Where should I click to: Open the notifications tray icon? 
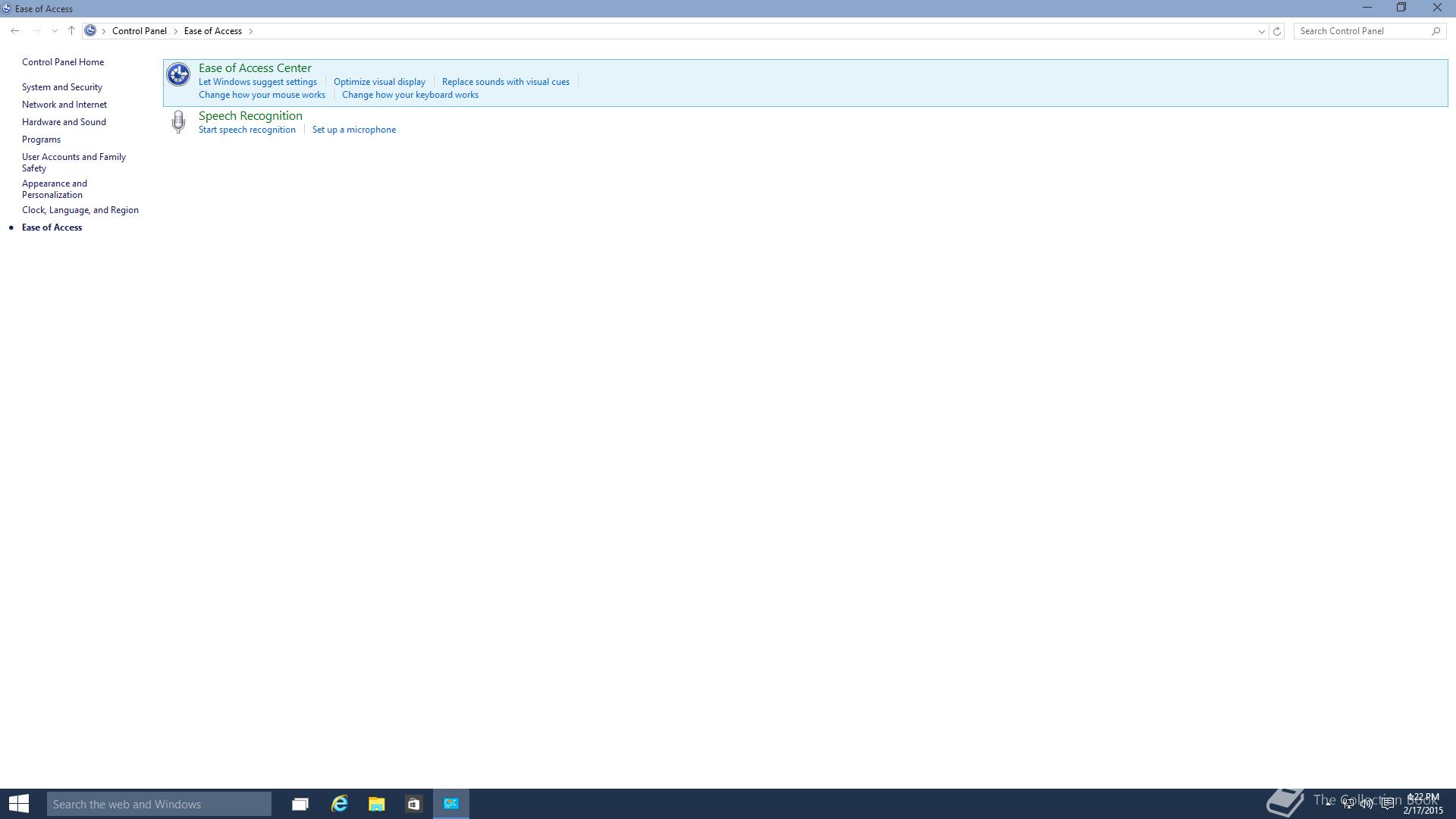click(1387, 804)
